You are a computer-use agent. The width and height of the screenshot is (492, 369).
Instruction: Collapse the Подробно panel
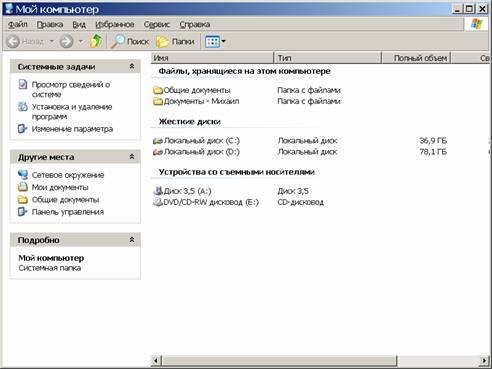point(132,240)
